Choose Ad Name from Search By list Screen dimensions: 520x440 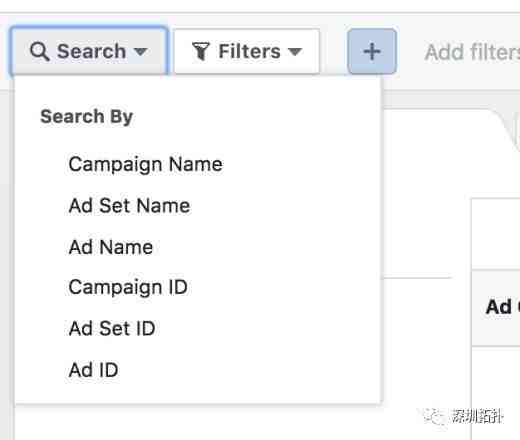(111, 247)
